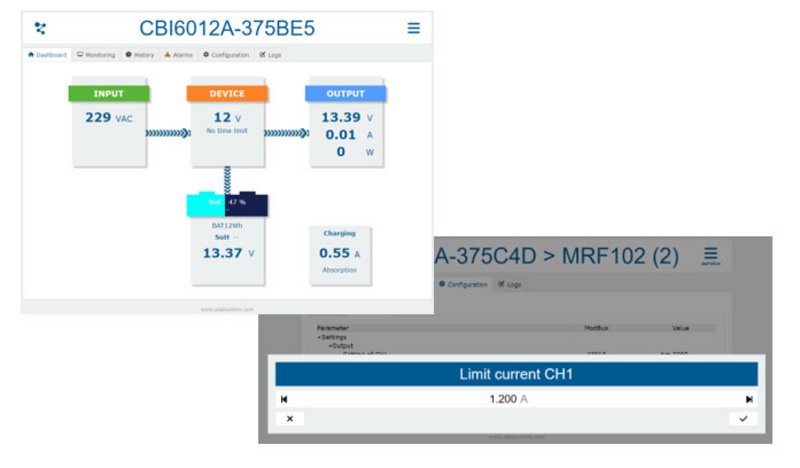Click the network nodes icon beside CBI6012A-375BE5
800x468 pixels.
click(x=40, y=28)
